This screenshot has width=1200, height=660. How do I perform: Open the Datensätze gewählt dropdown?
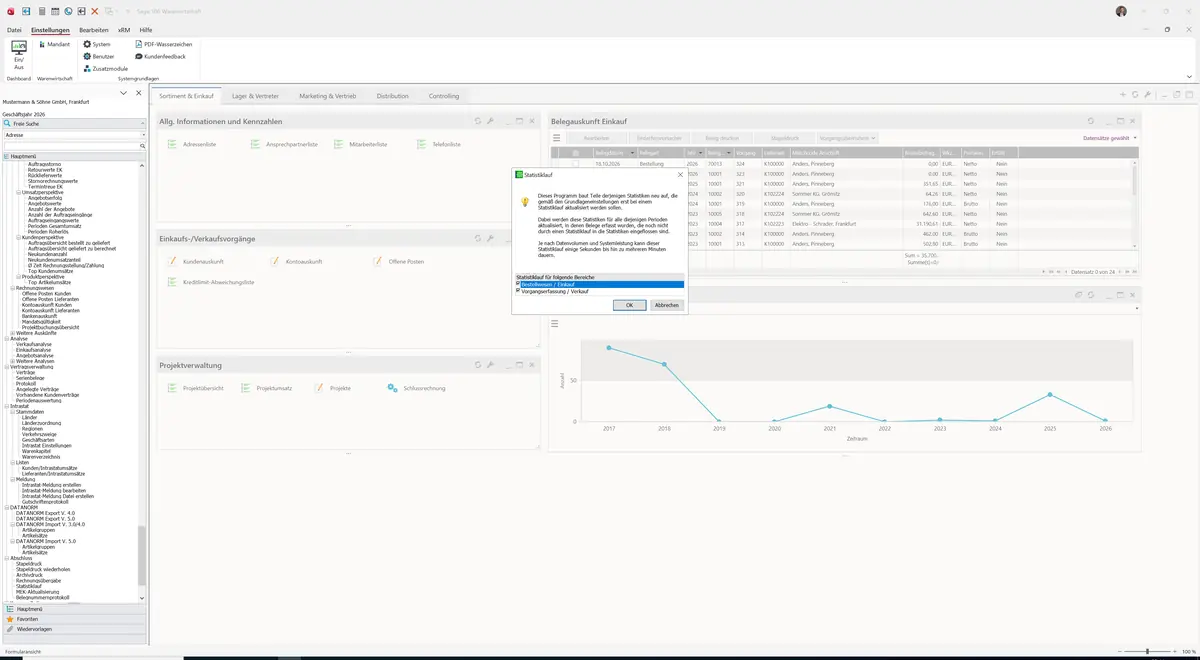pyautogui.click(x=1110, y=138)
